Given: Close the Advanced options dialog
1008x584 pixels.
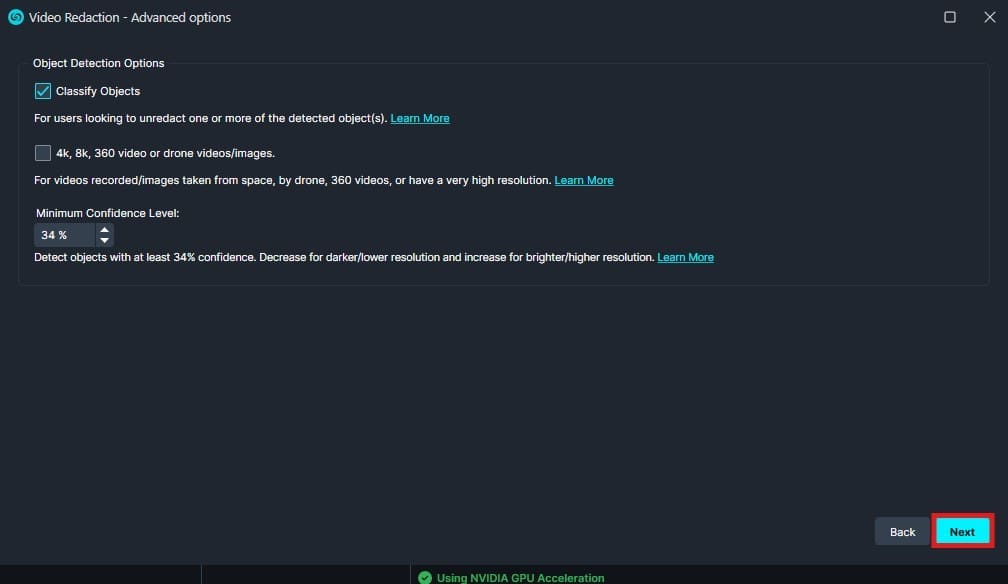Looking at the screenshot, I should pos(989,17).
